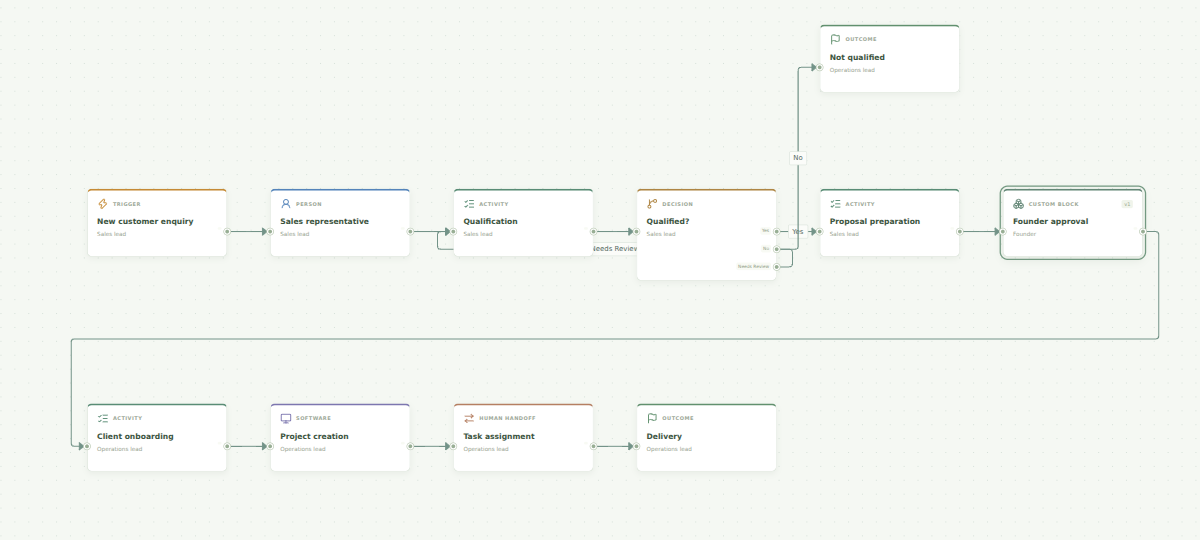Click the No output option in Qualified?

click(x=766, y=248)
